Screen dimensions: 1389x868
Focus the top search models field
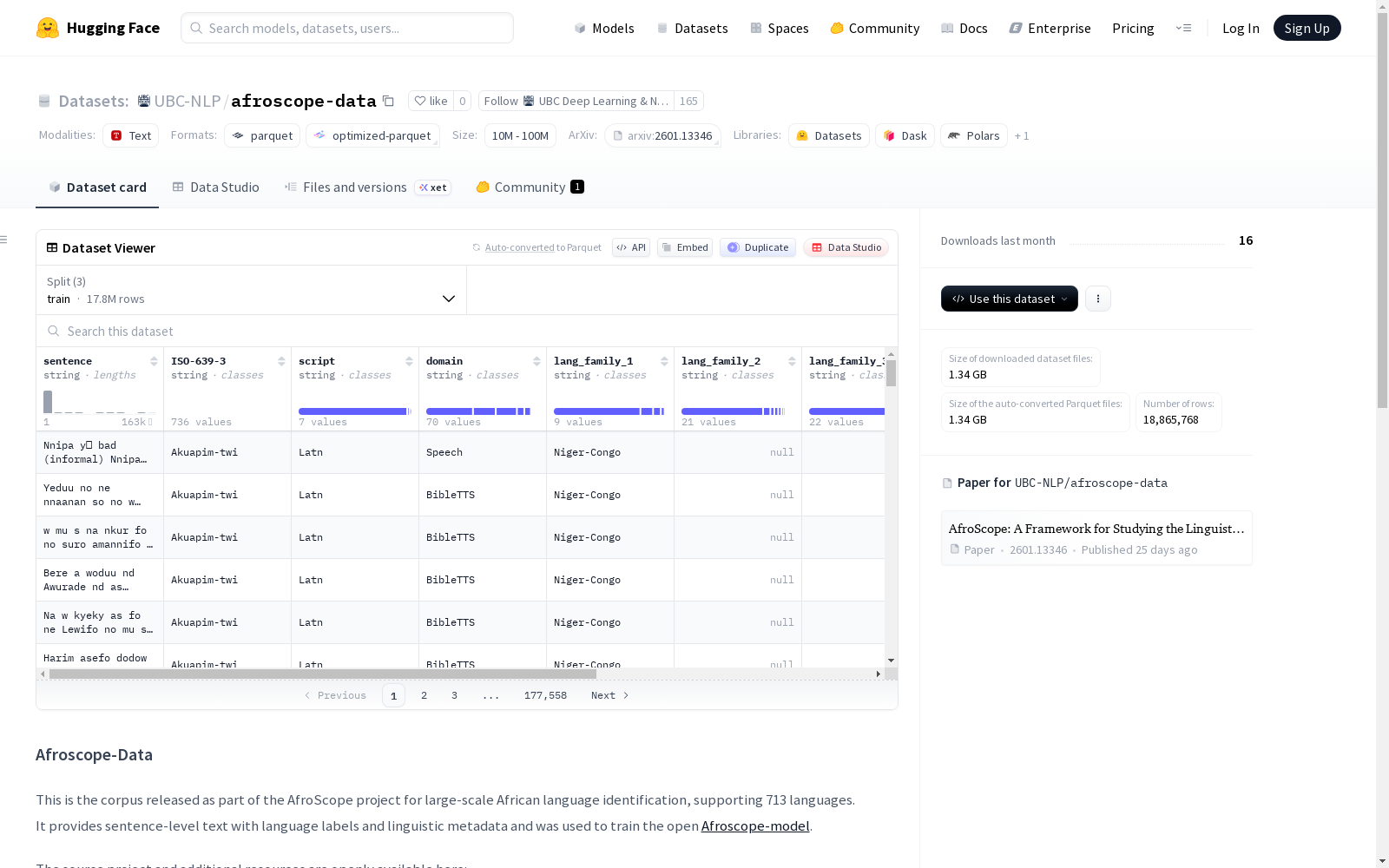(x=347, y=28)
